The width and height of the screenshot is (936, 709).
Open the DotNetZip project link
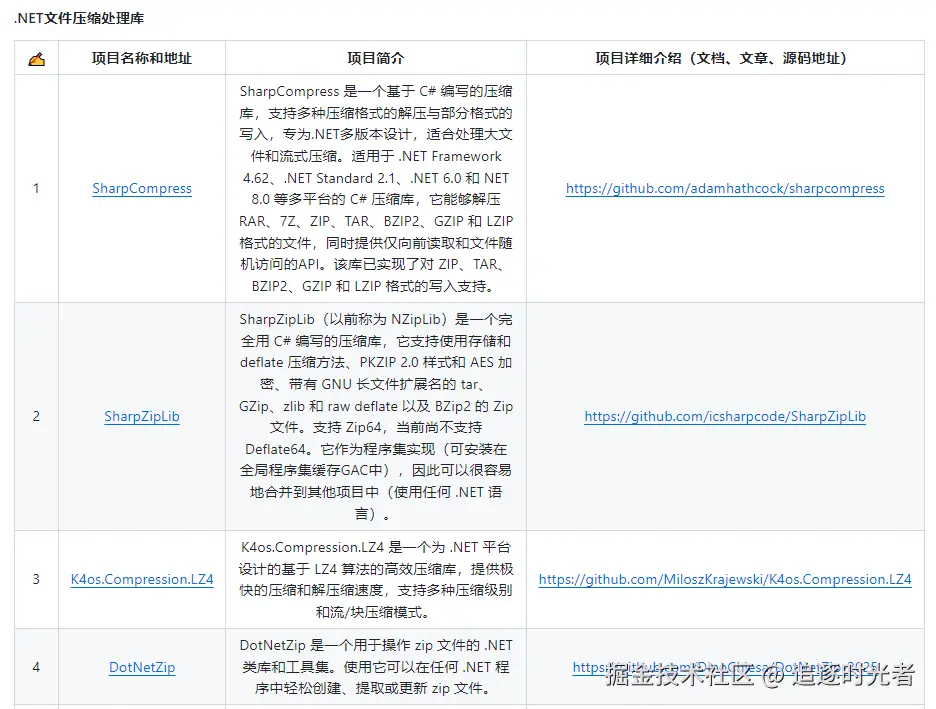pyautogui.click(x=142, y=667)
